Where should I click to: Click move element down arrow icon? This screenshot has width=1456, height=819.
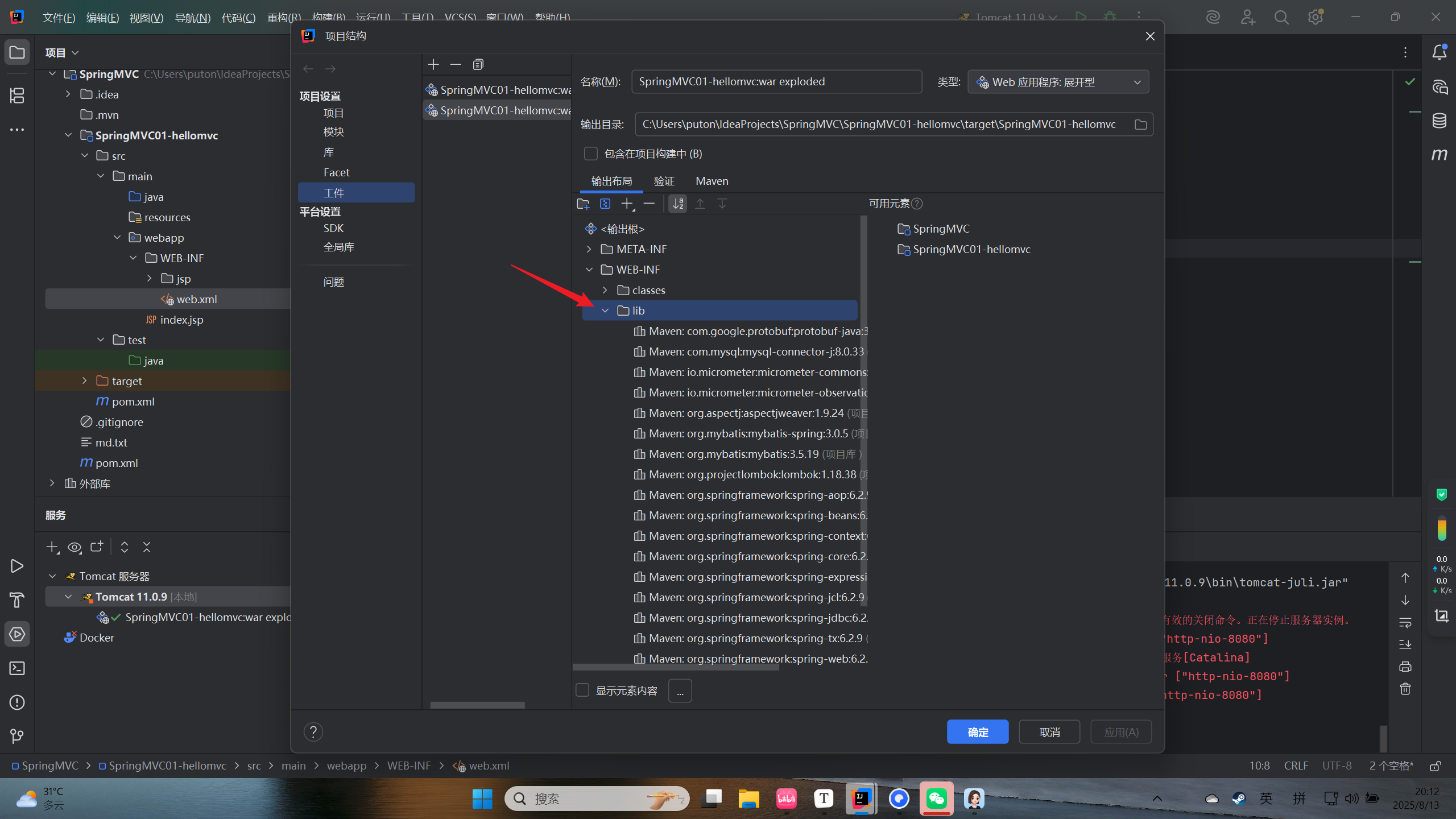pyautogui.click(x=722, y=204)
